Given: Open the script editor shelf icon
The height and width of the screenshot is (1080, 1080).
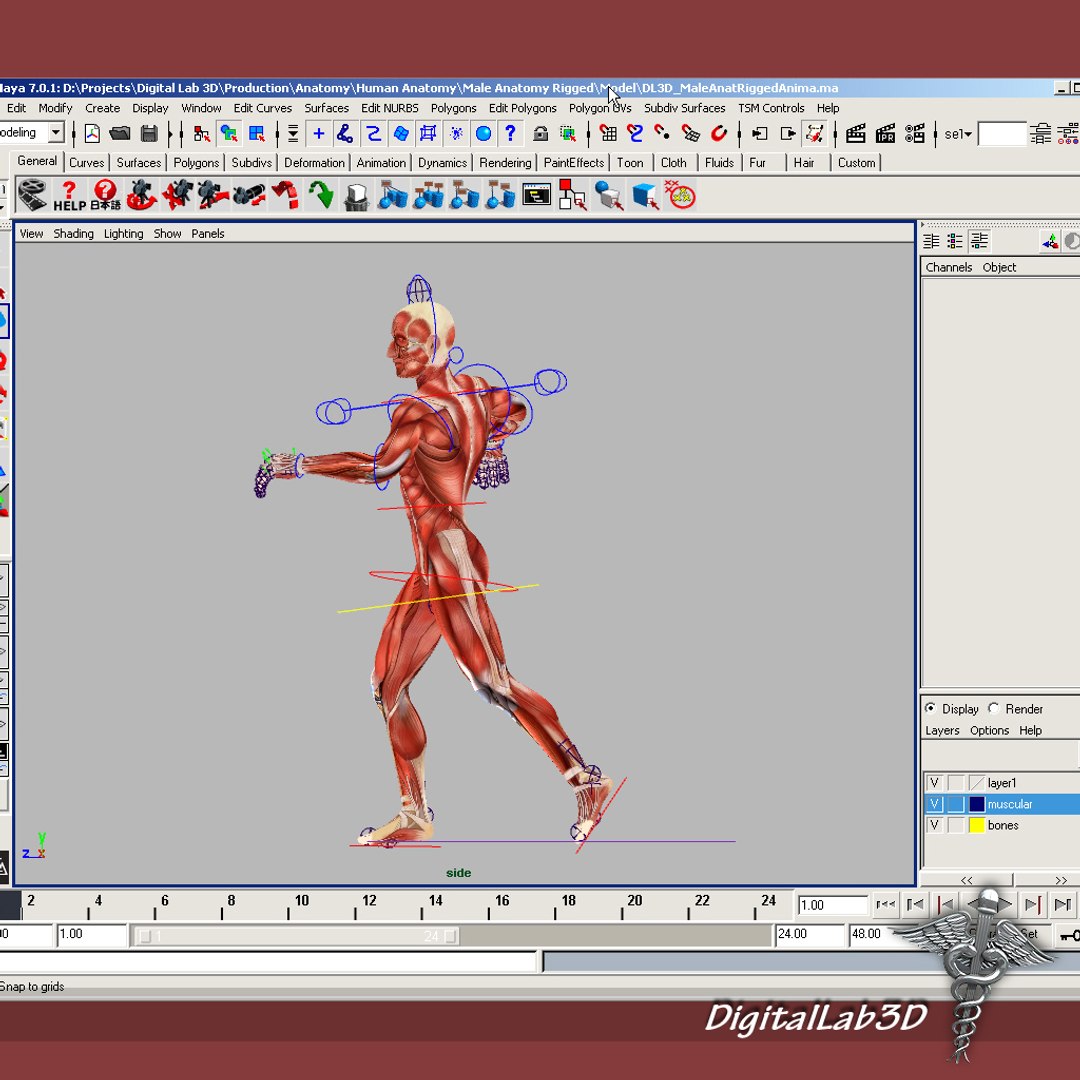Looking at the screenshot, I should click(536, 196).
